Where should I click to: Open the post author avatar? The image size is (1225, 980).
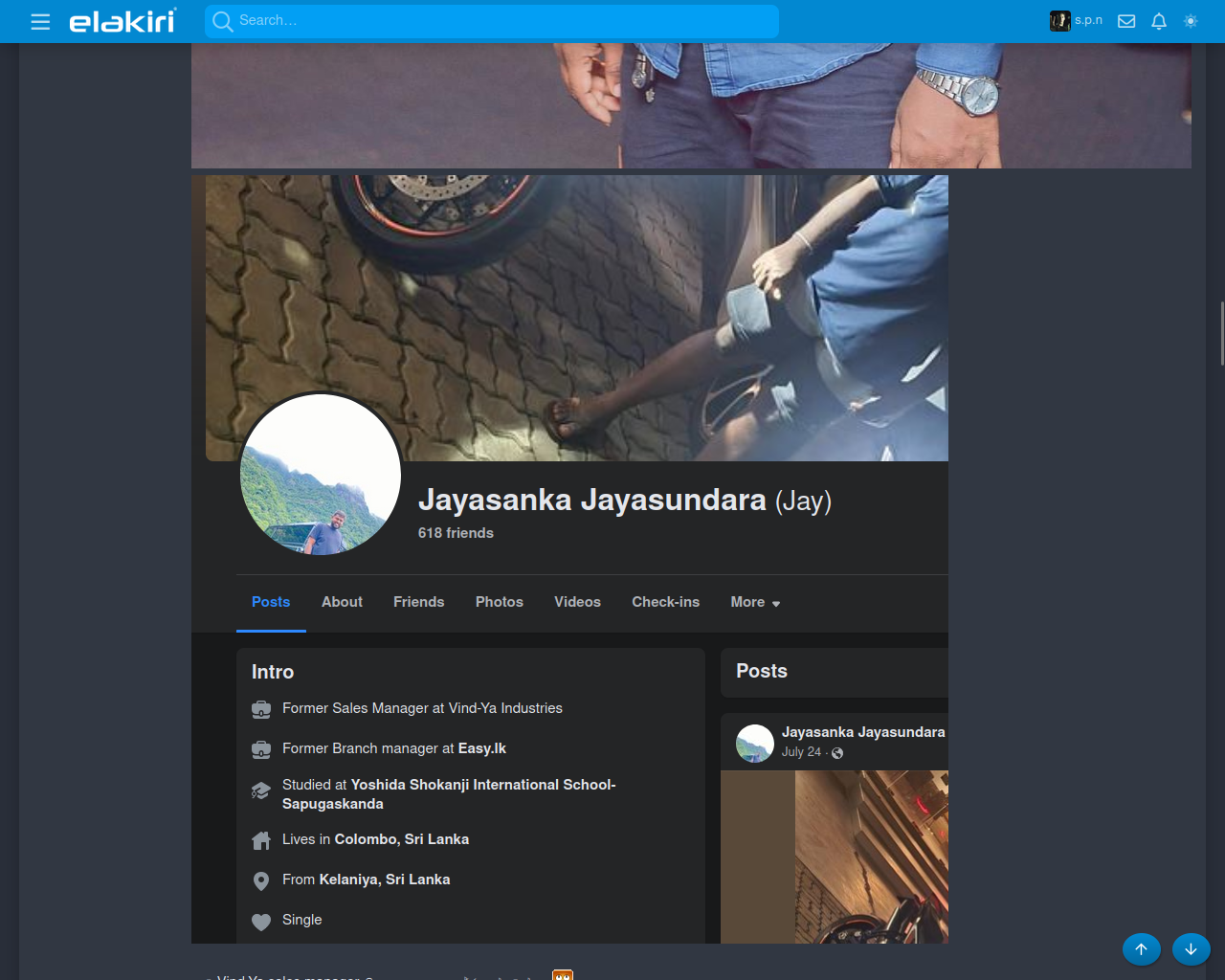[x=755, y=744]
